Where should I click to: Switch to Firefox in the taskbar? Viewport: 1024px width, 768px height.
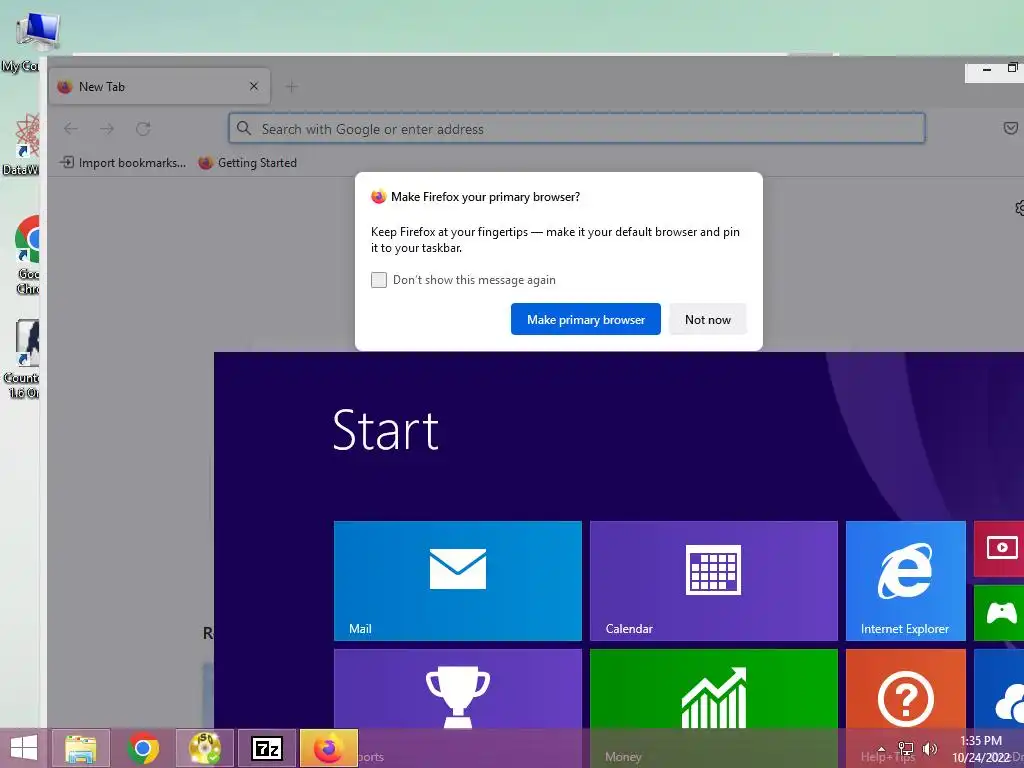pyautogui.click(x=328, y=748)
